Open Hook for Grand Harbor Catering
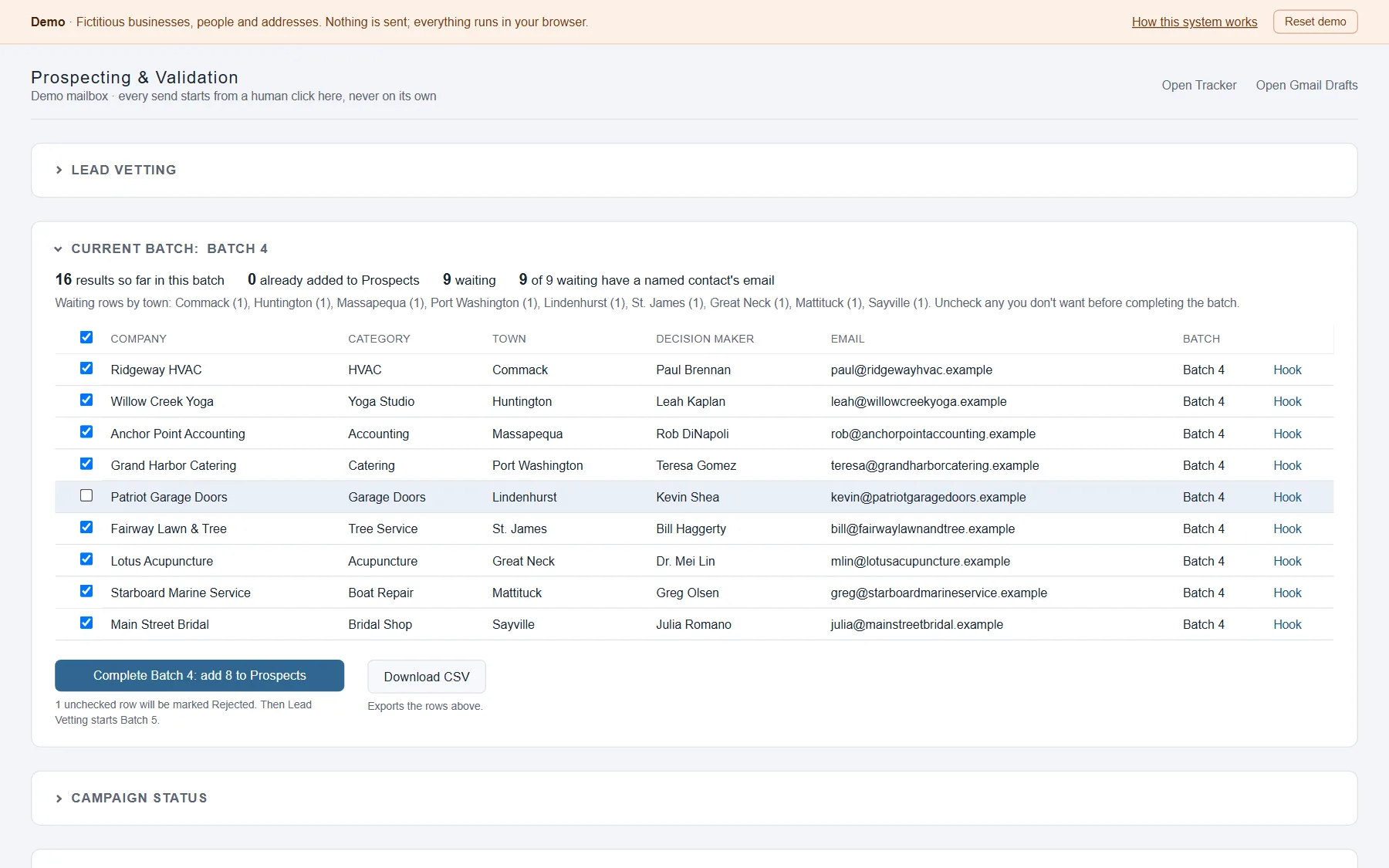This screenshot has height=868, width=1389. tap(1287, 465)
